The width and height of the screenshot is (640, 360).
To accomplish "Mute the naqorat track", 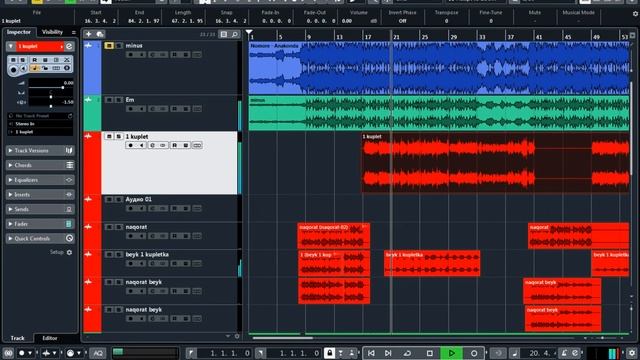I will (109, 227).
